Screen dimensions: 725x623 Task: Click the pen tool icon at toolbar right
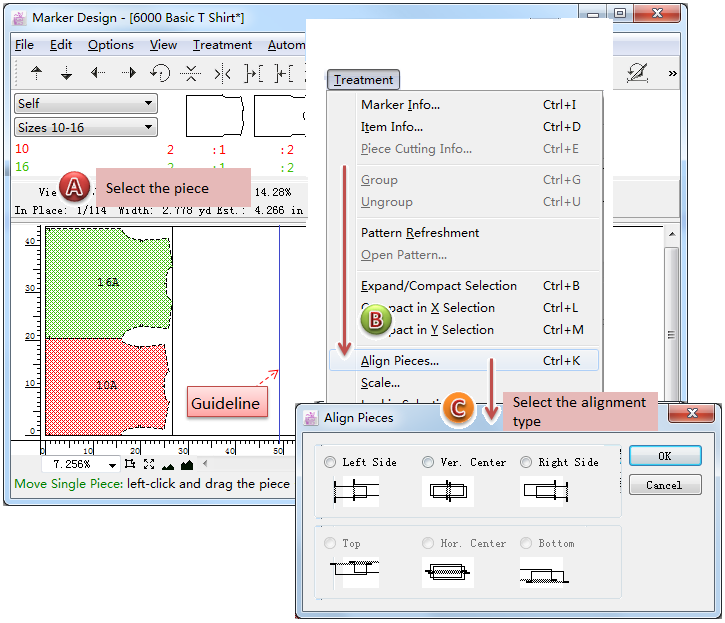click(x=636, y=73)
